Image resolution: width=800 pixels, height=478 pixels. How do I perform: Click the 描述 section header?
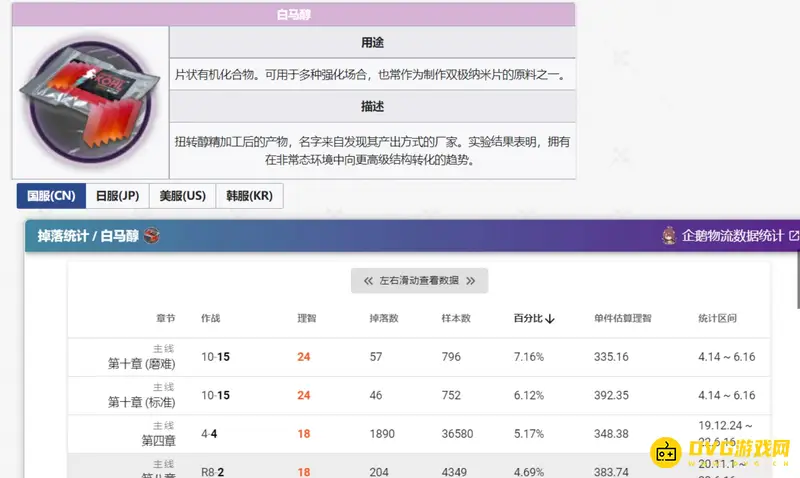click(372, 107)
